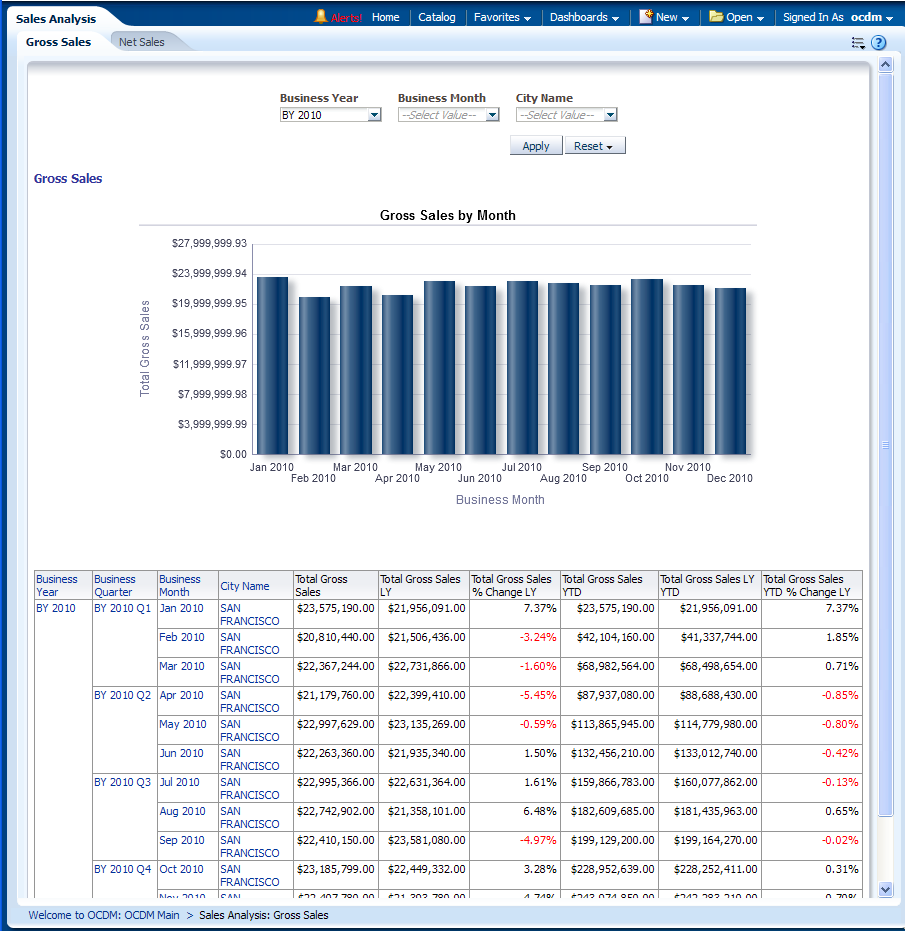The height and width of the screenshot is (931, 905).
Task: Switch to the Net Sales tab
Action: click(x=142, y=42)
